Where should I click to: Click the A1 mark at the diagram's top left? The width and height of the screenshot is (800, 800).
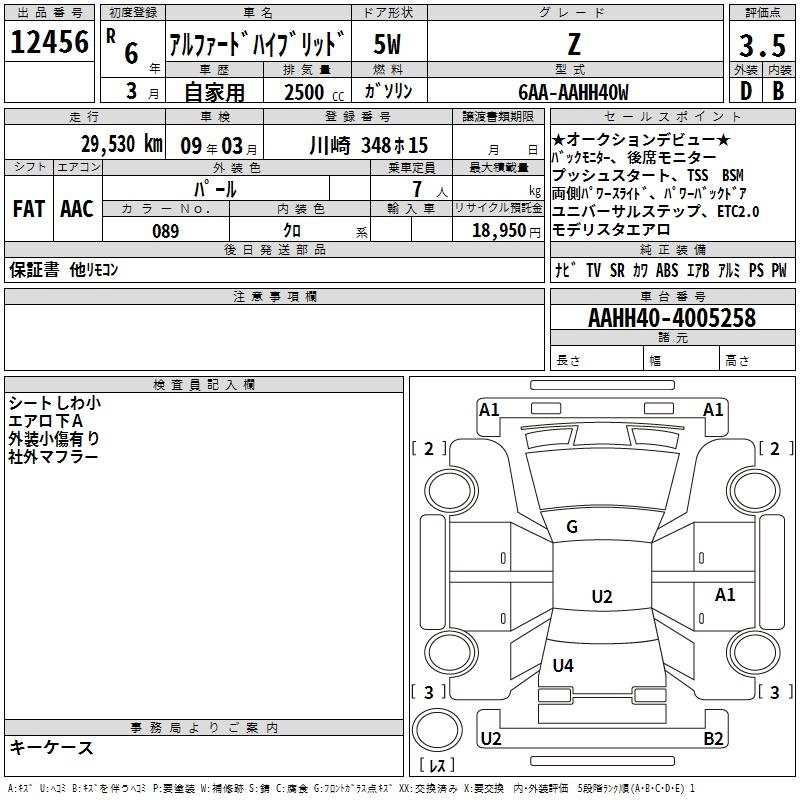tap(489, 409)
